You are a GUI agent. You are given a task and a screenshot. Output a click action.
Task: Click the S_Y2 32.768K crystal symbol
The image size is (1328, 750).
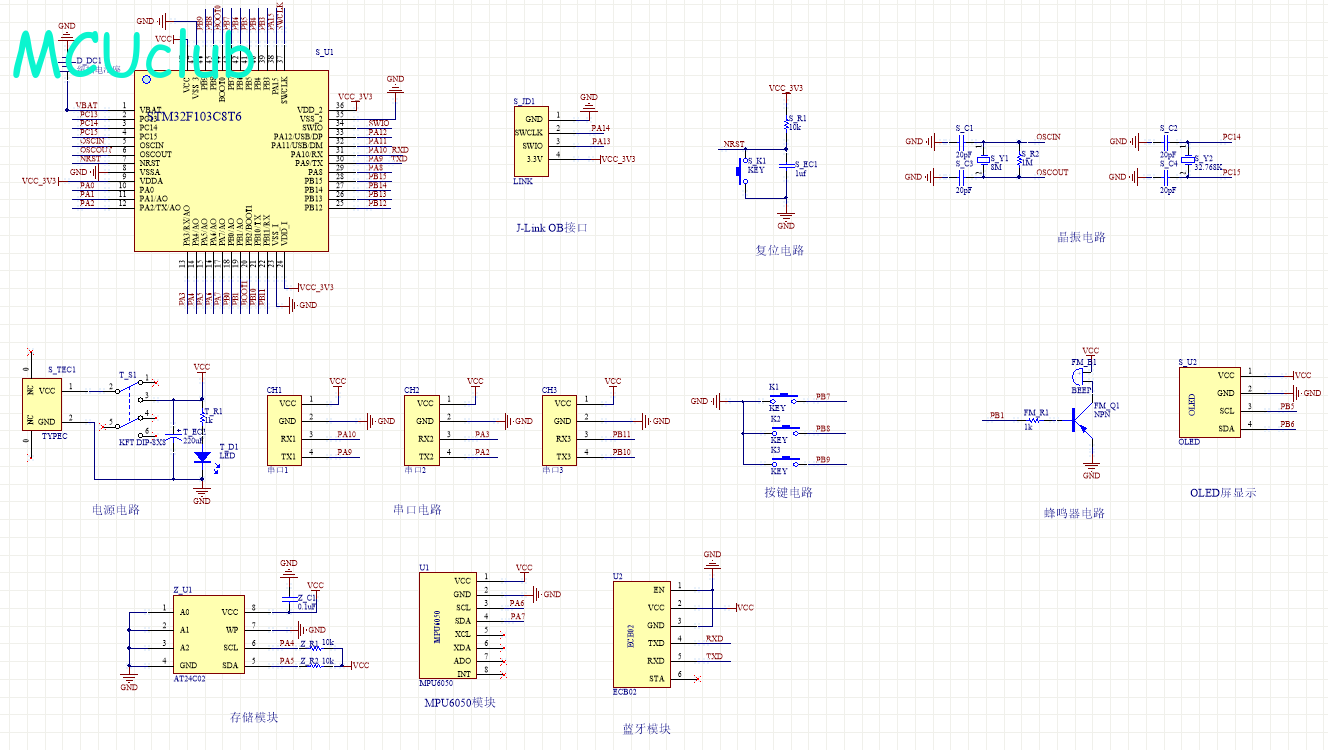point(1188,161)
